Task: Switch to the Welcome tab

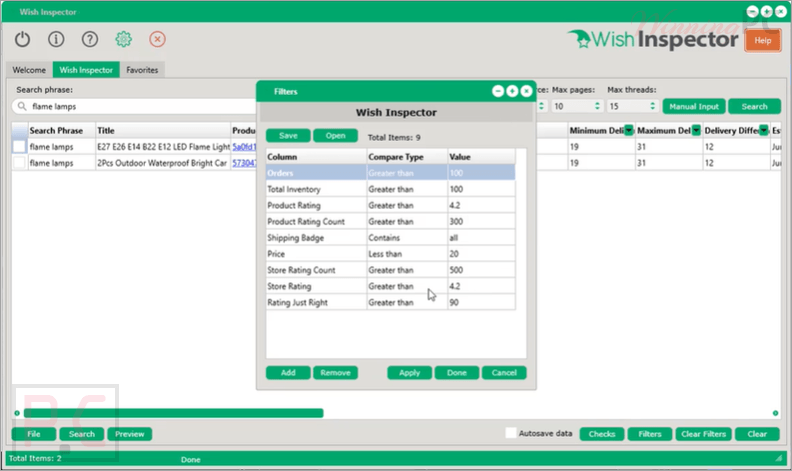Action: point(29,70)
